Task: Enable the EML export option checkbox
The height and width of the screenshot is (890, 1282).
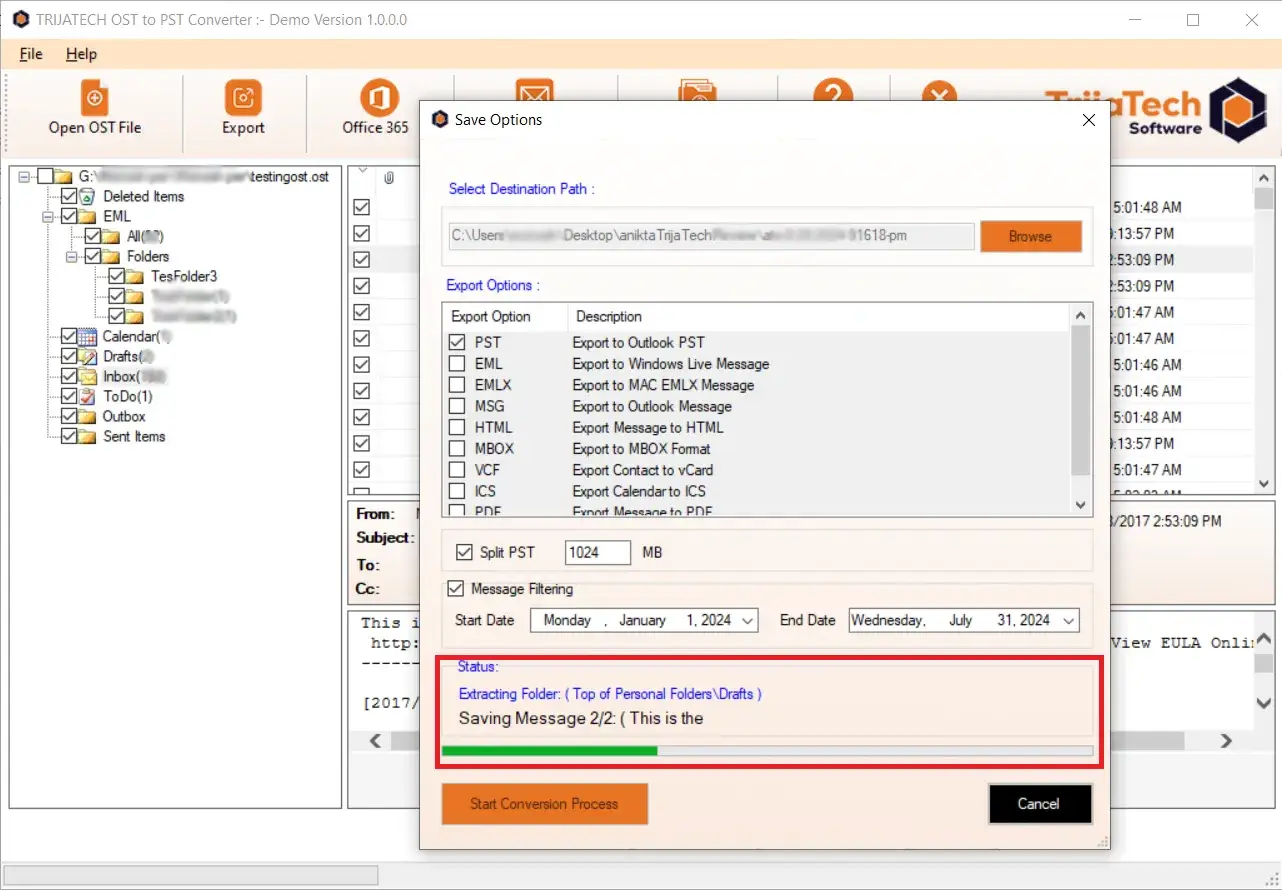Action: pyautogui.click(x=457, y=363)
